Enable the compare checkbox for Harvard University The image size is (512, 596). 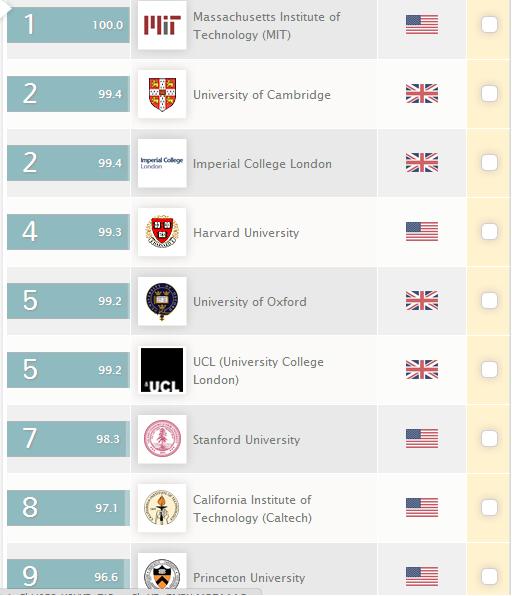[489, 231]
